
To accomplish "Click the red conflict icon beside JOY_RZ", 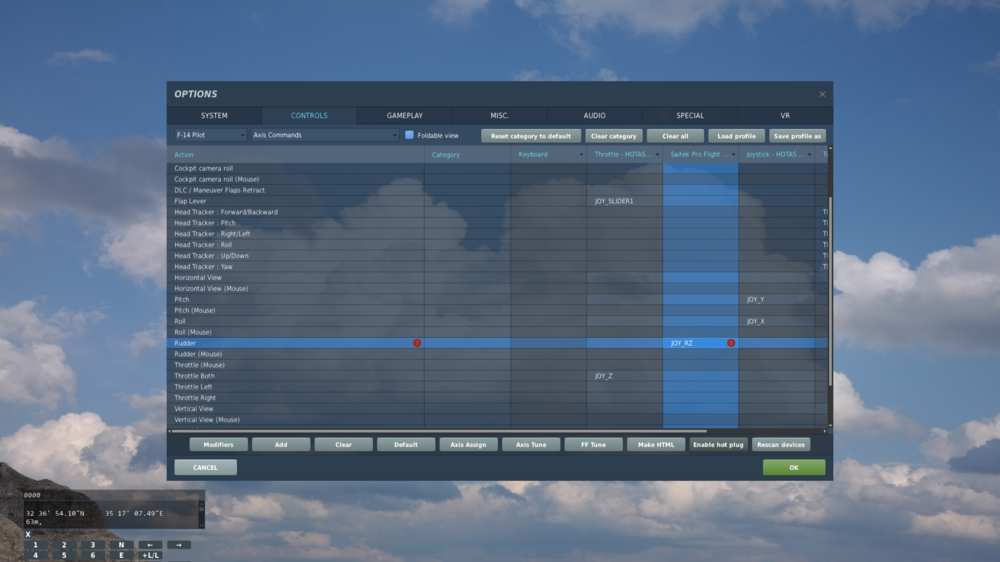I will click(731, 343).
